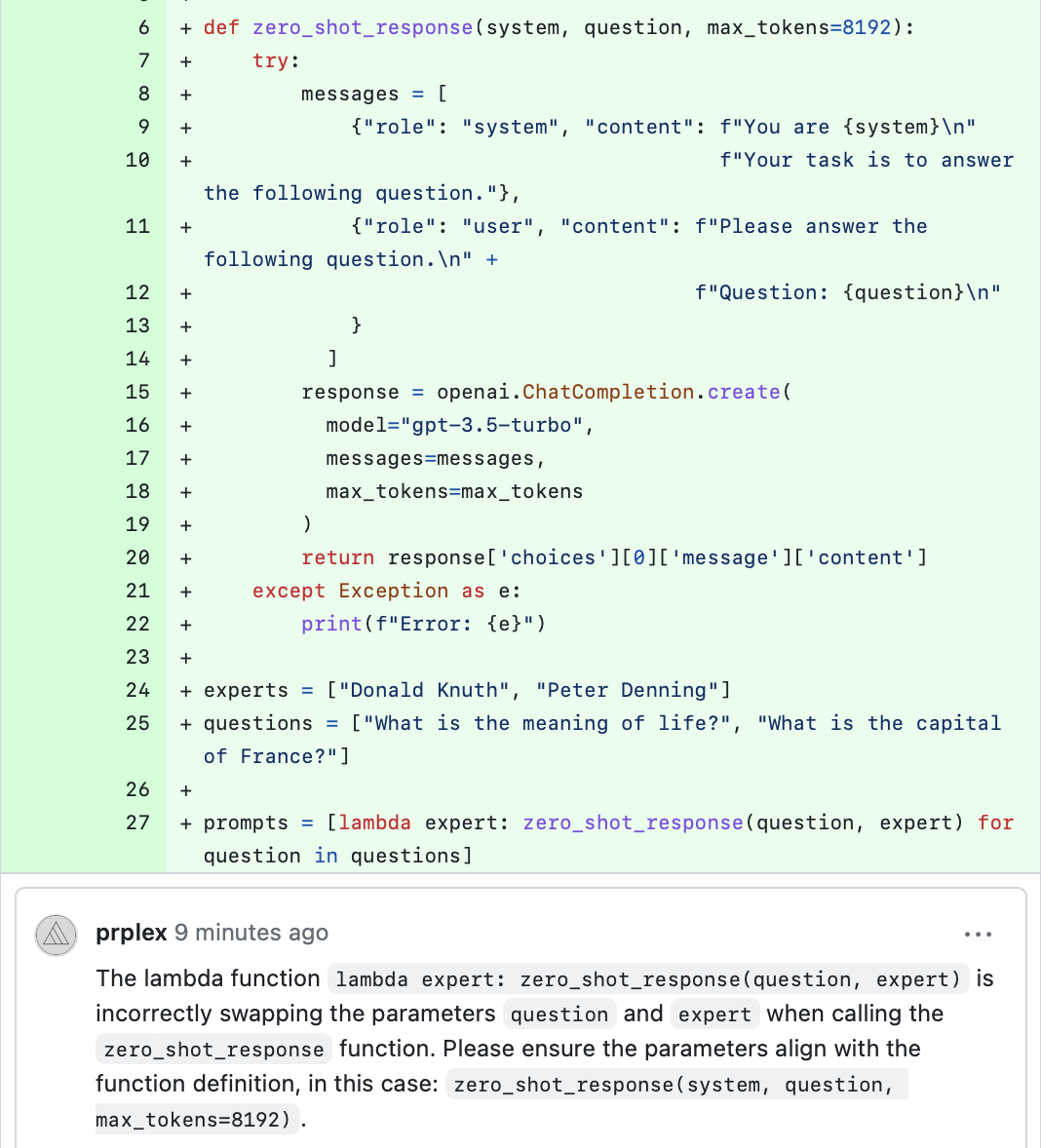Viewport: 1041px width, 1148px height.
Task: Click the prplex avatar icon
Action: 57,936
